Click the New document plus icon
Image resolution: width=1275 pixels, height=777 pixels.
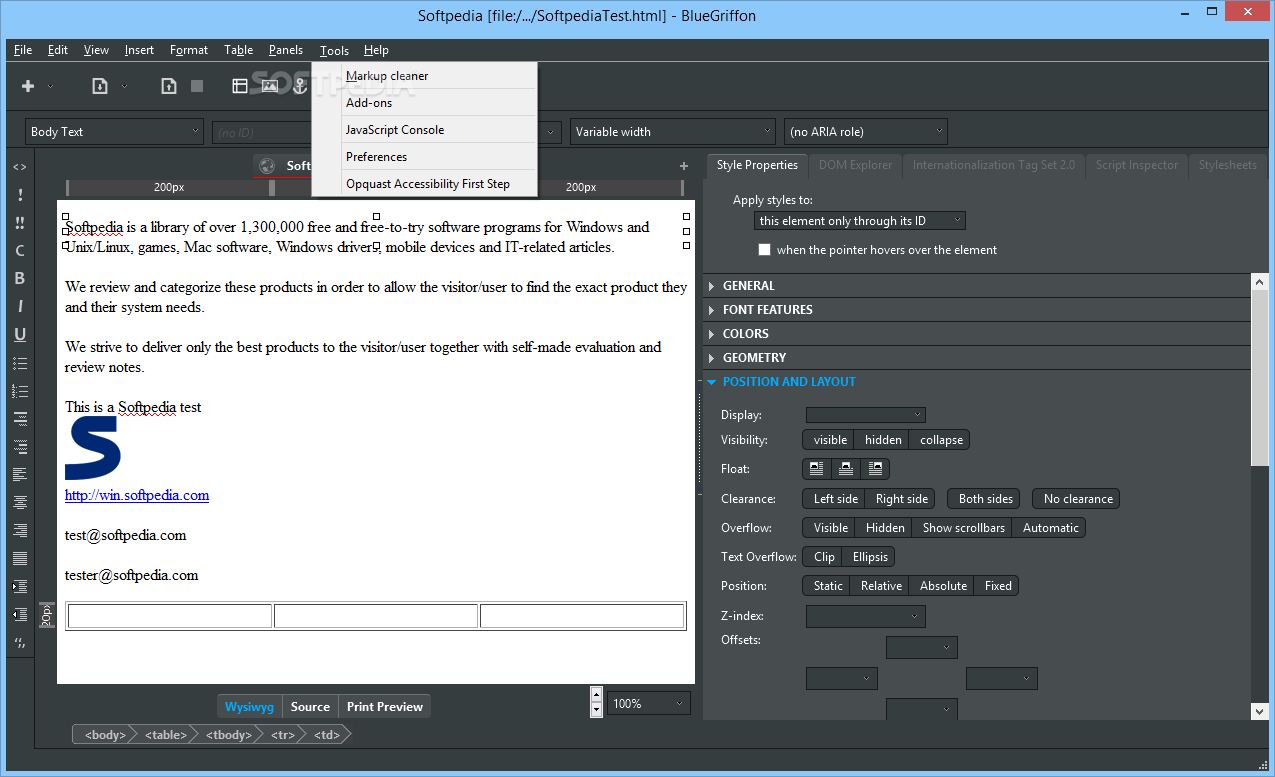28,87
